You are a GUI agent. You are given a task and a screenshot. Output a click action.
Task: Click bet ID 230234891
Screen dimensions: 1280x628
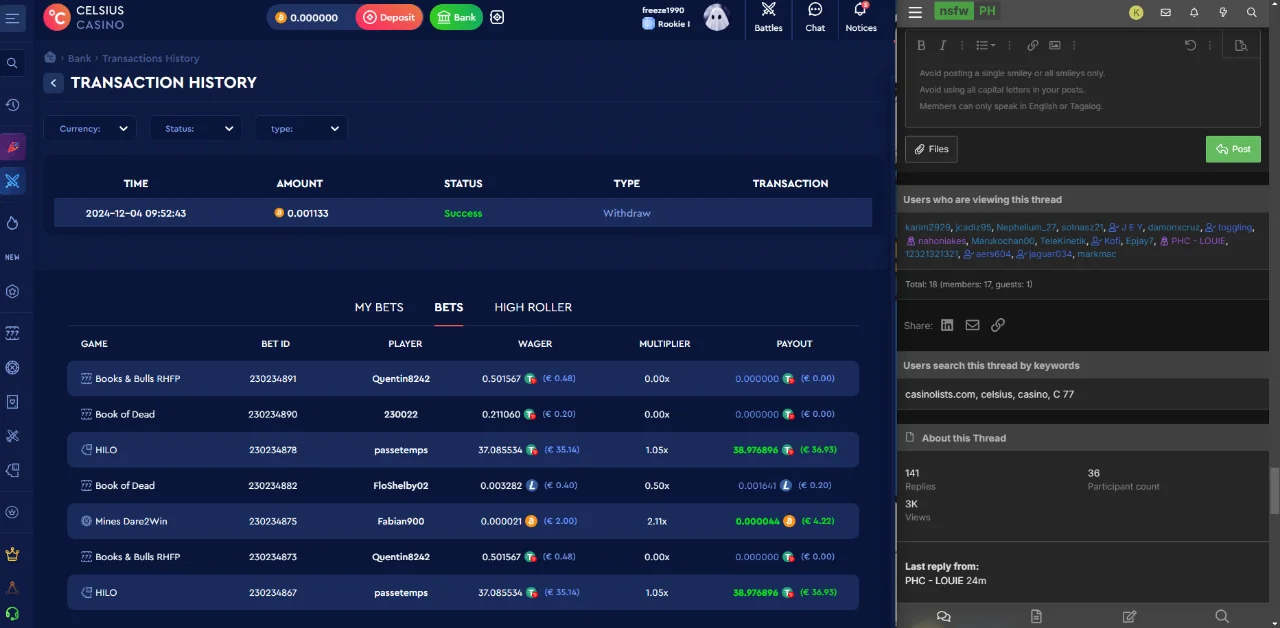click(273, 379)
